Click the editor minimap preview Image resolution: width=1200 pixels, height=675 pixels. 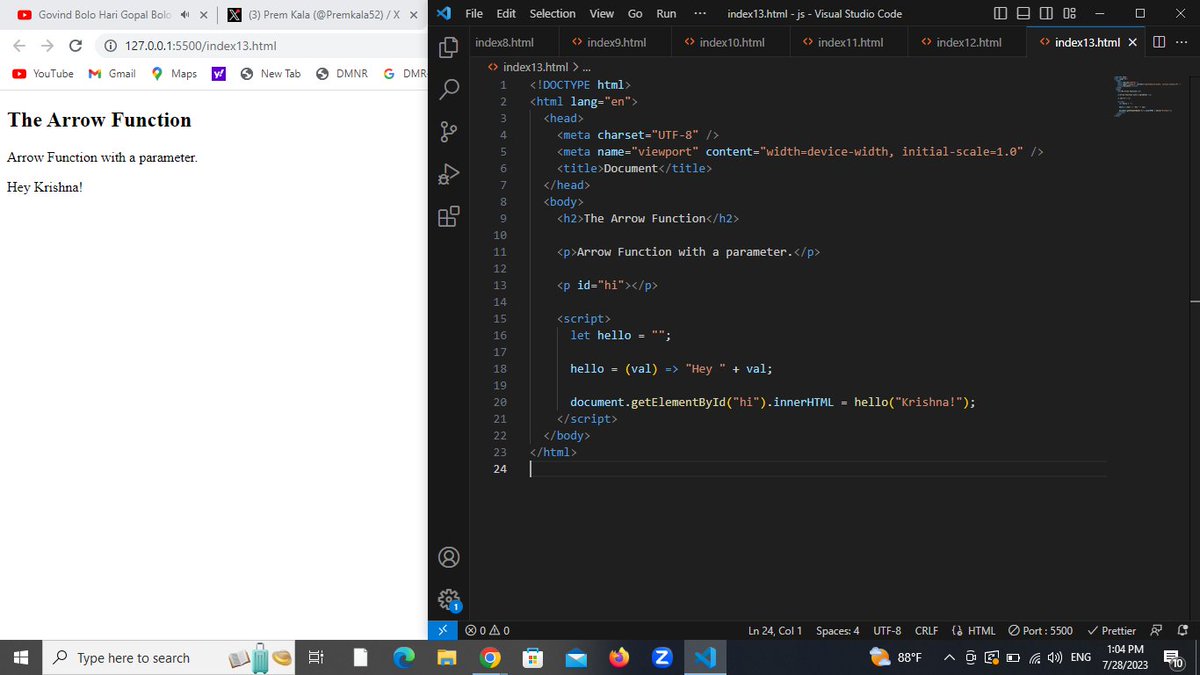(1149, 97)
